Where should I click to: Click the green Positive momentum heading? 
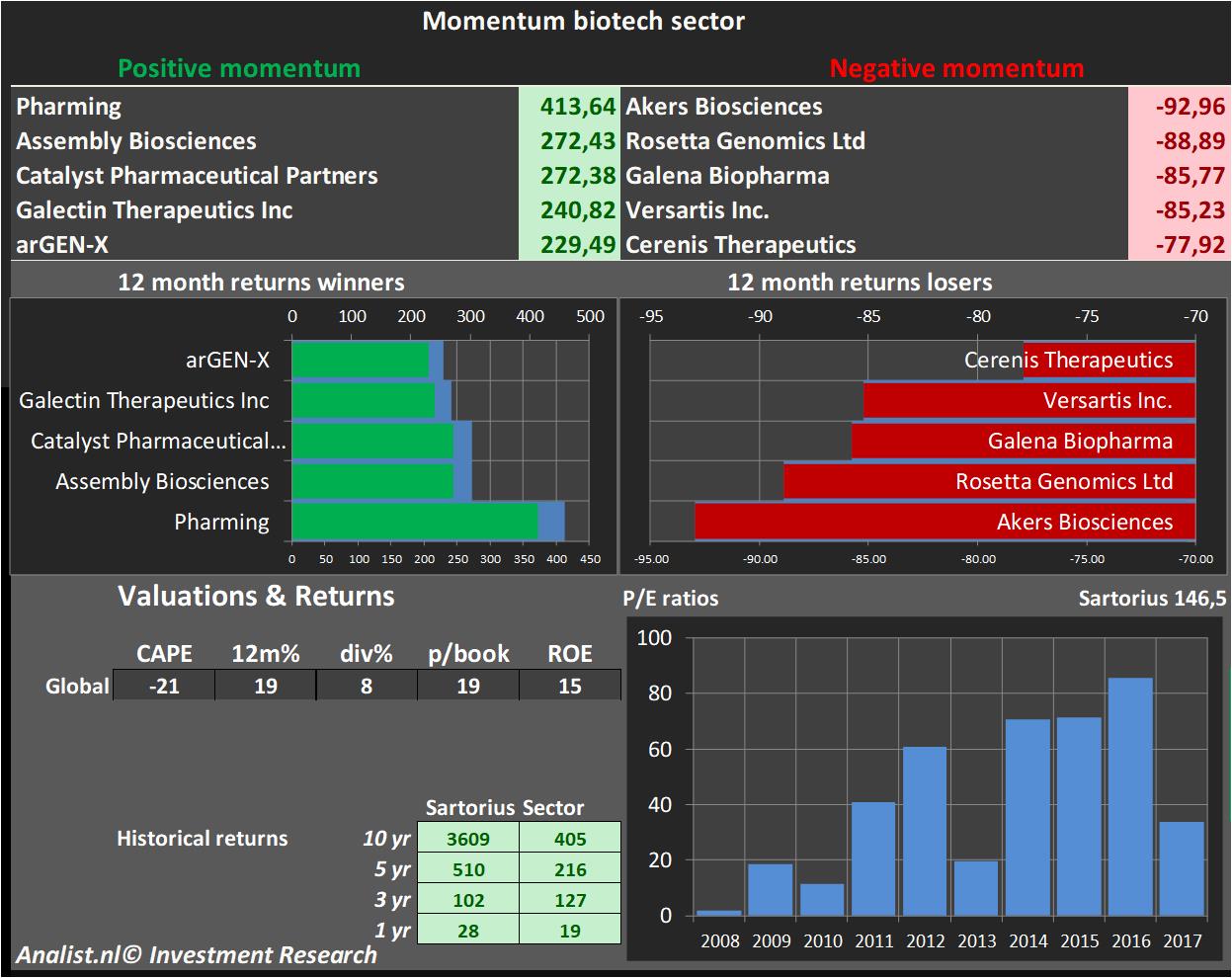coord(239,68)
